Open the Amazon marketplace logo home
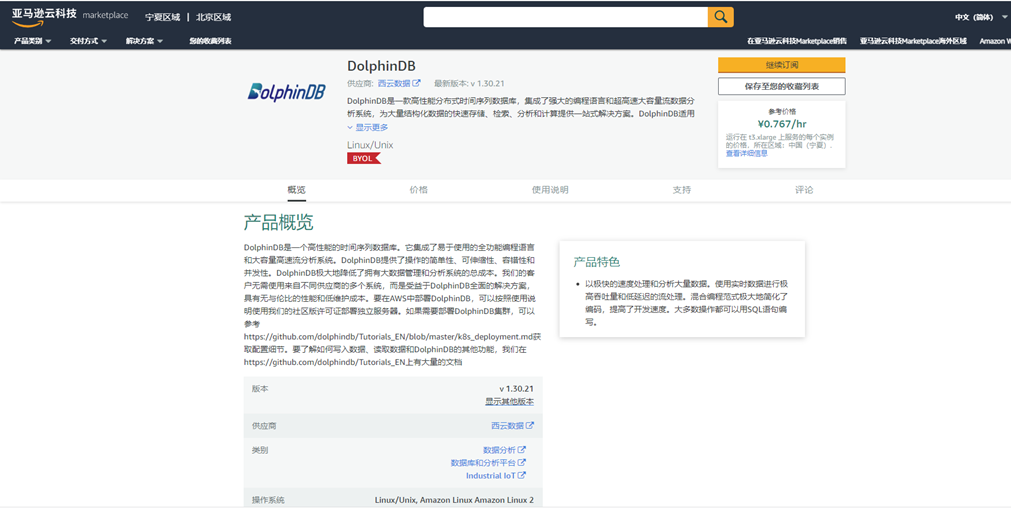This screenshot has height=508, width=1011. (70, 16)
